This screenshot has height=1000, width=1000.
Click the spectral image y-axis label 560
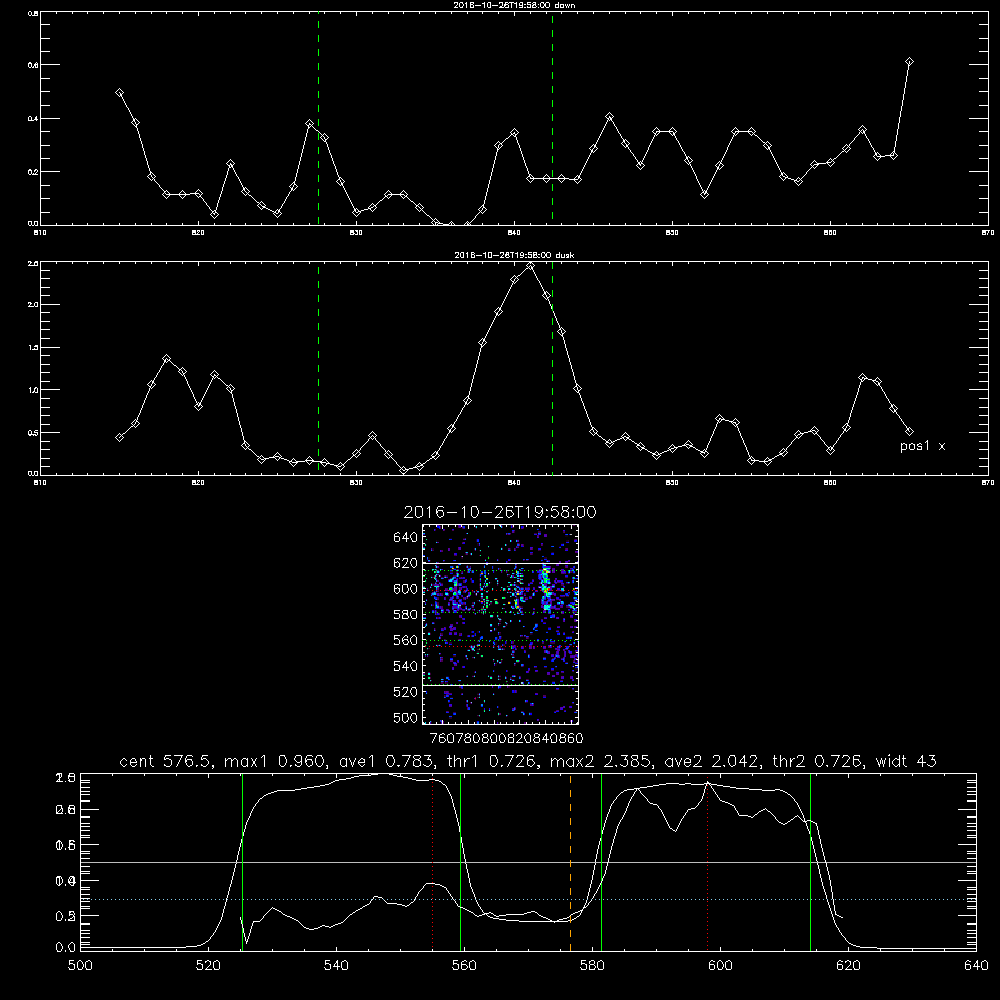coord(406,641)
